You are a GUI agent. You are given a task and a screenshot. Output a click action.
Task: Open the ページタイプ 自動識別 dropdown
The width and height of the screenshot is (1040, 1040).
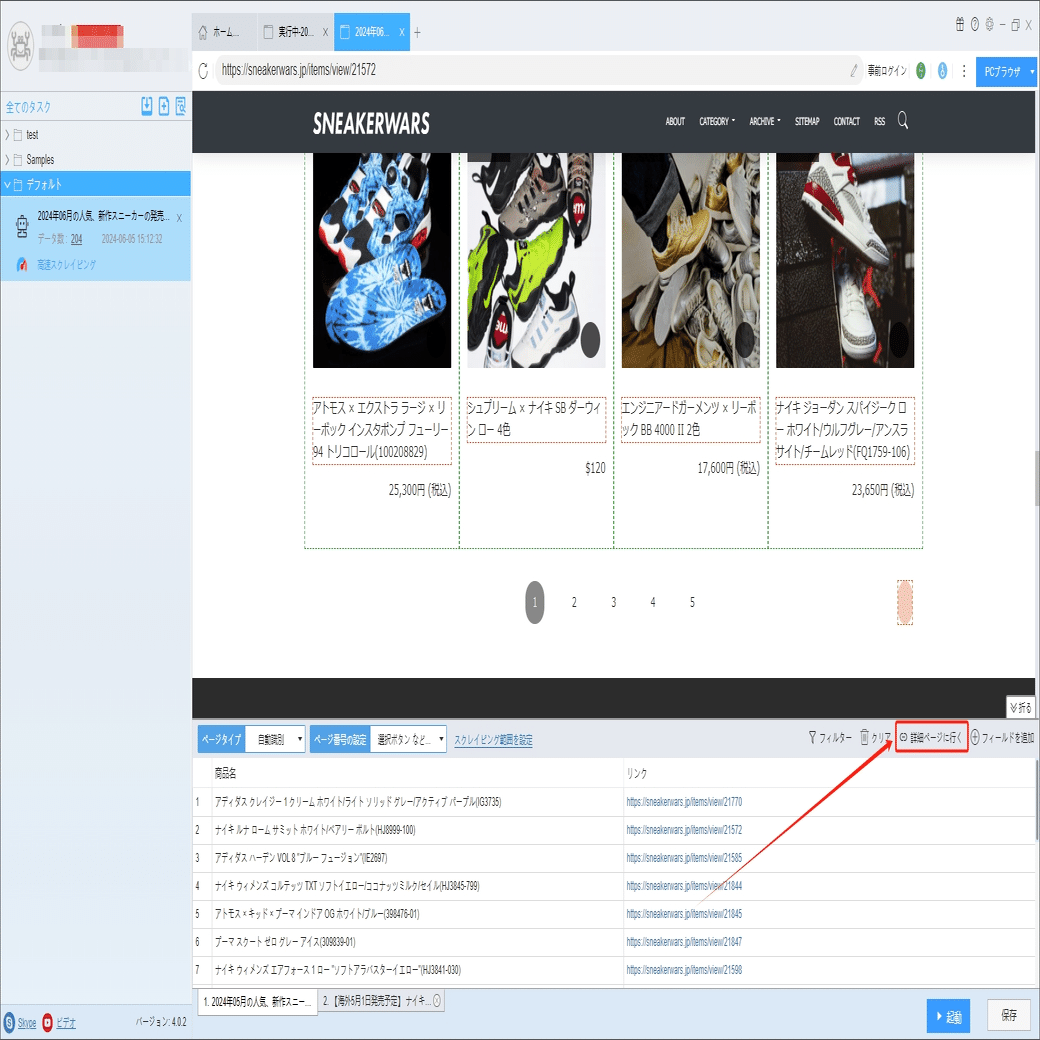(275, 739)
